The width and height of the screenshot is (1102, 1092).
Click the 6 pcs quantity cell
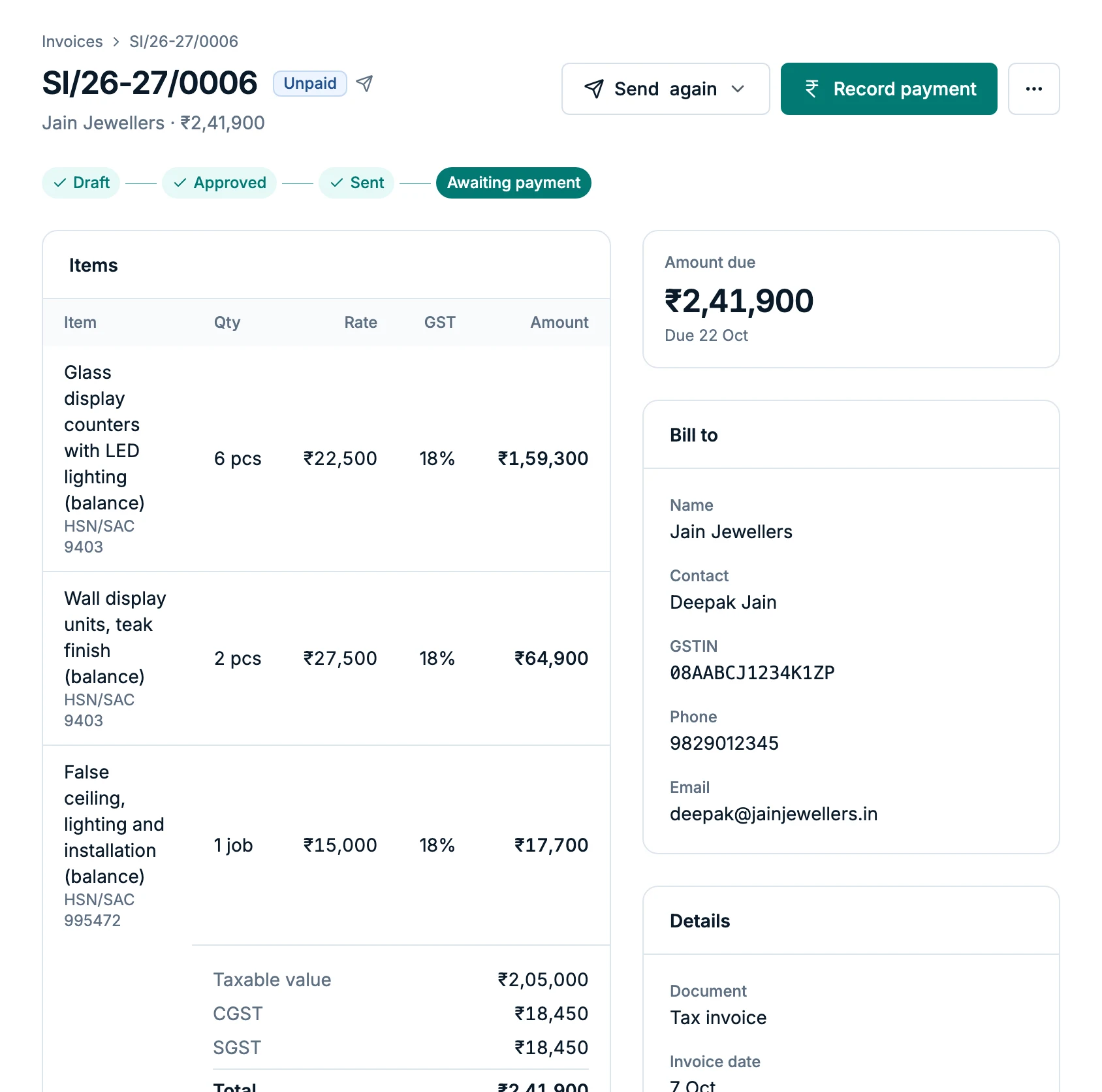[x=238, y=459]
